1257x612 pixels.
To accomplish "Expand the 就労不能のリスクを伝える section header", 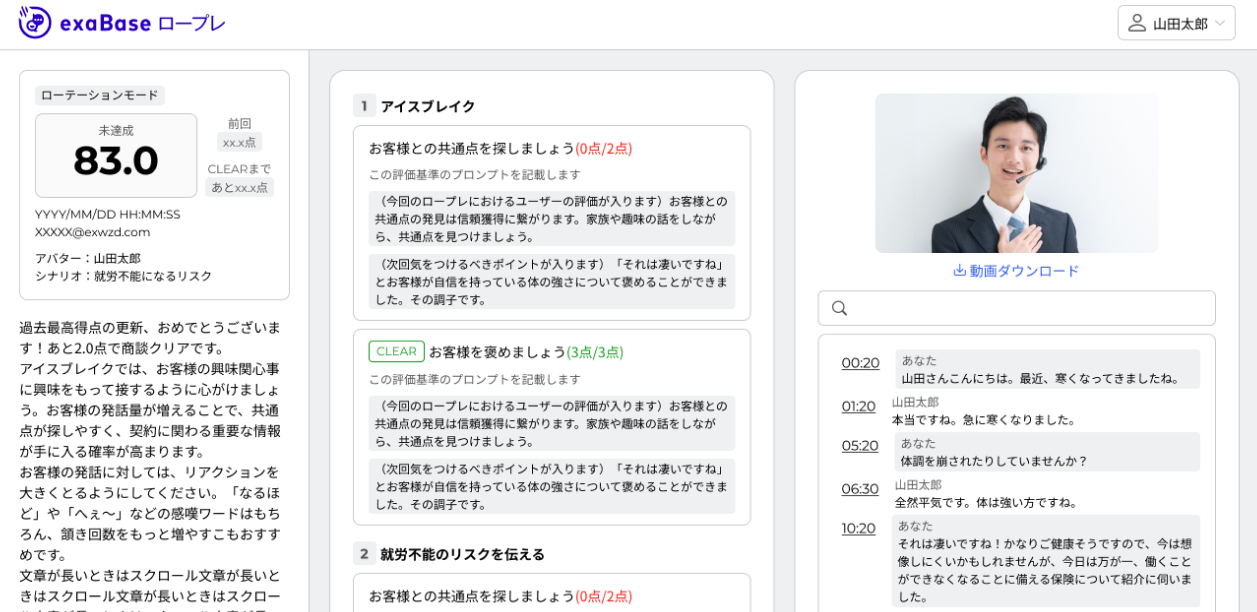I will point(461,553).
